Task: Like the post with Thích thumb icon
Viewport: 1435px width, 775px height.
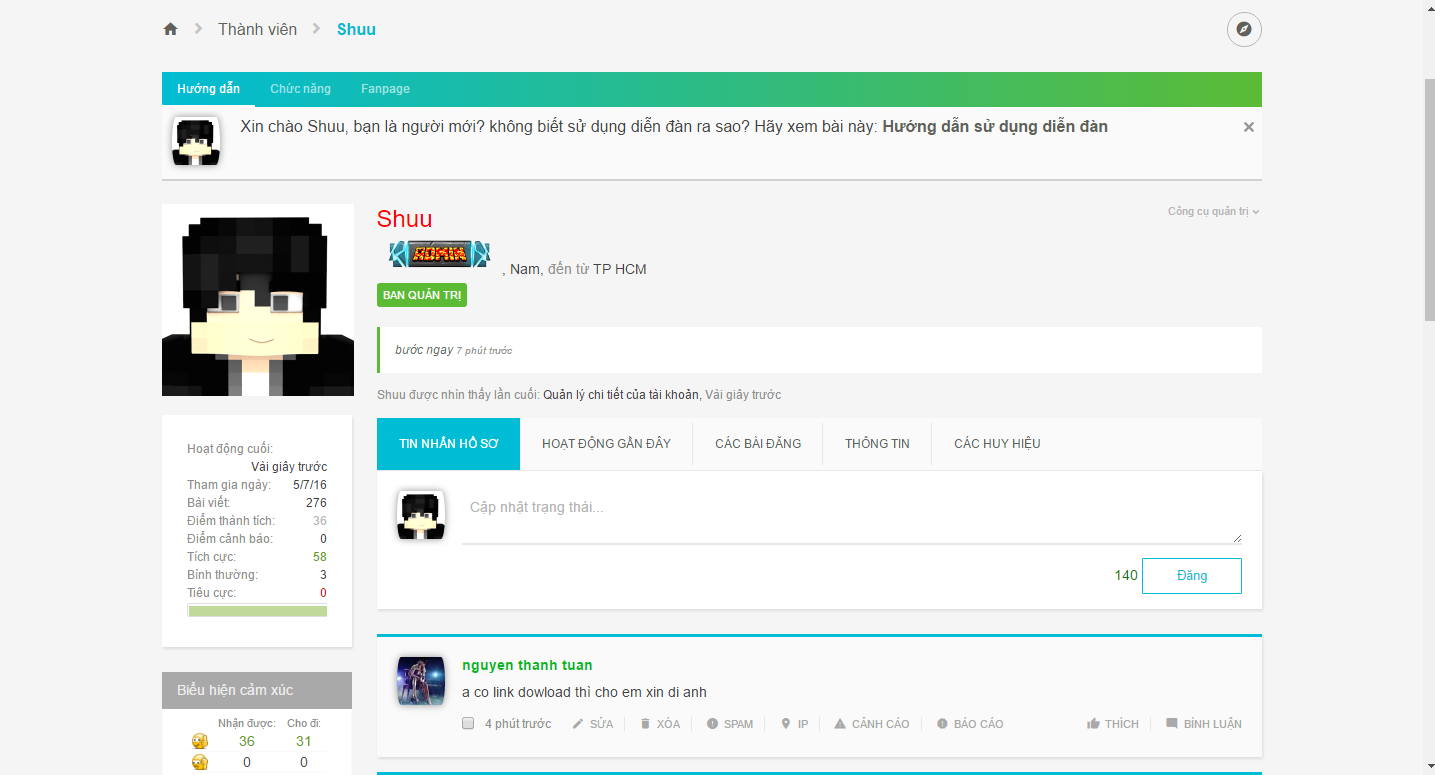Action: [1094, 724]
